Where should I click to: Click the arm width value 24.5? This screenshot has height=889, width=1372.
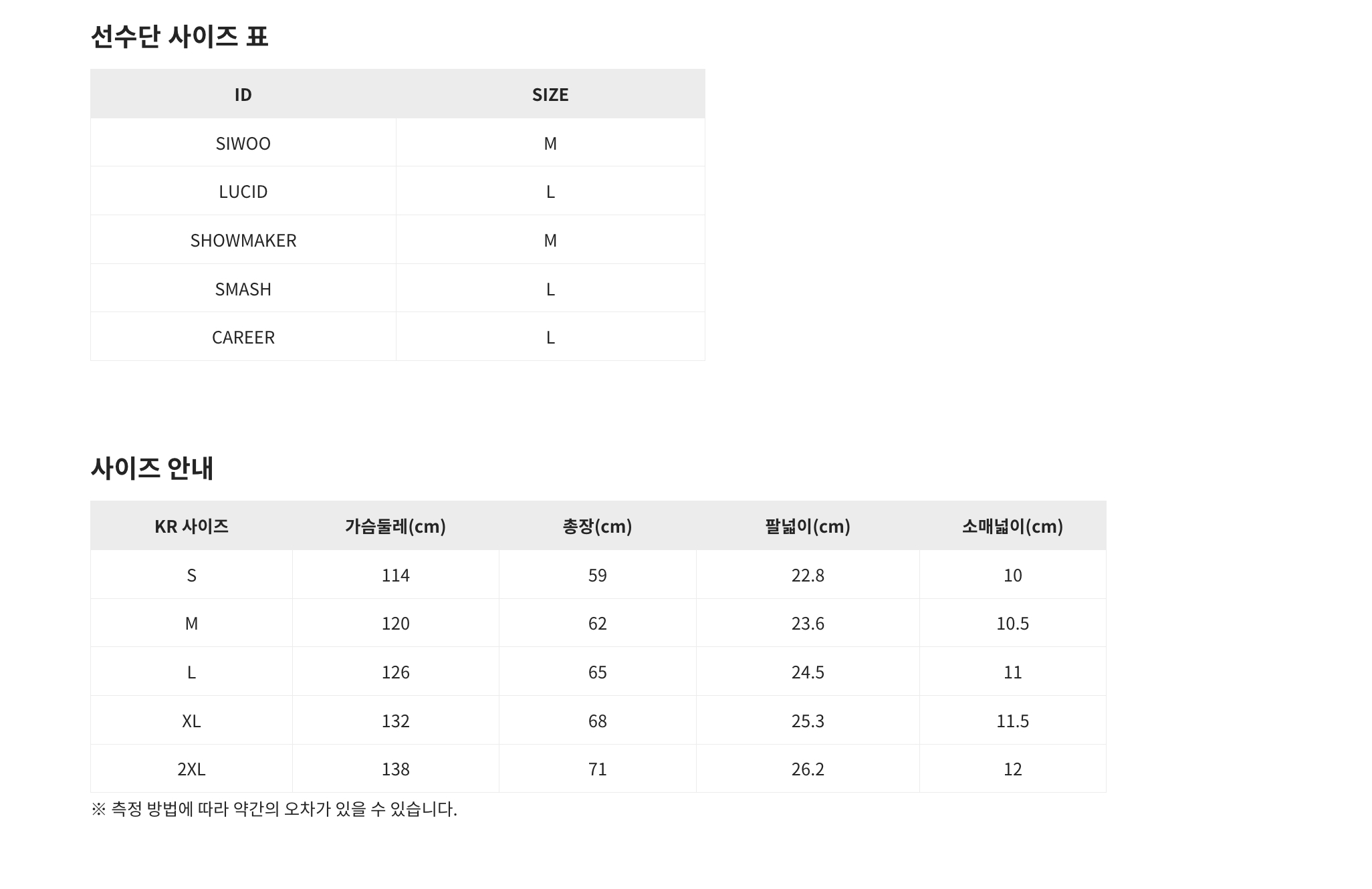click(807, 672)
